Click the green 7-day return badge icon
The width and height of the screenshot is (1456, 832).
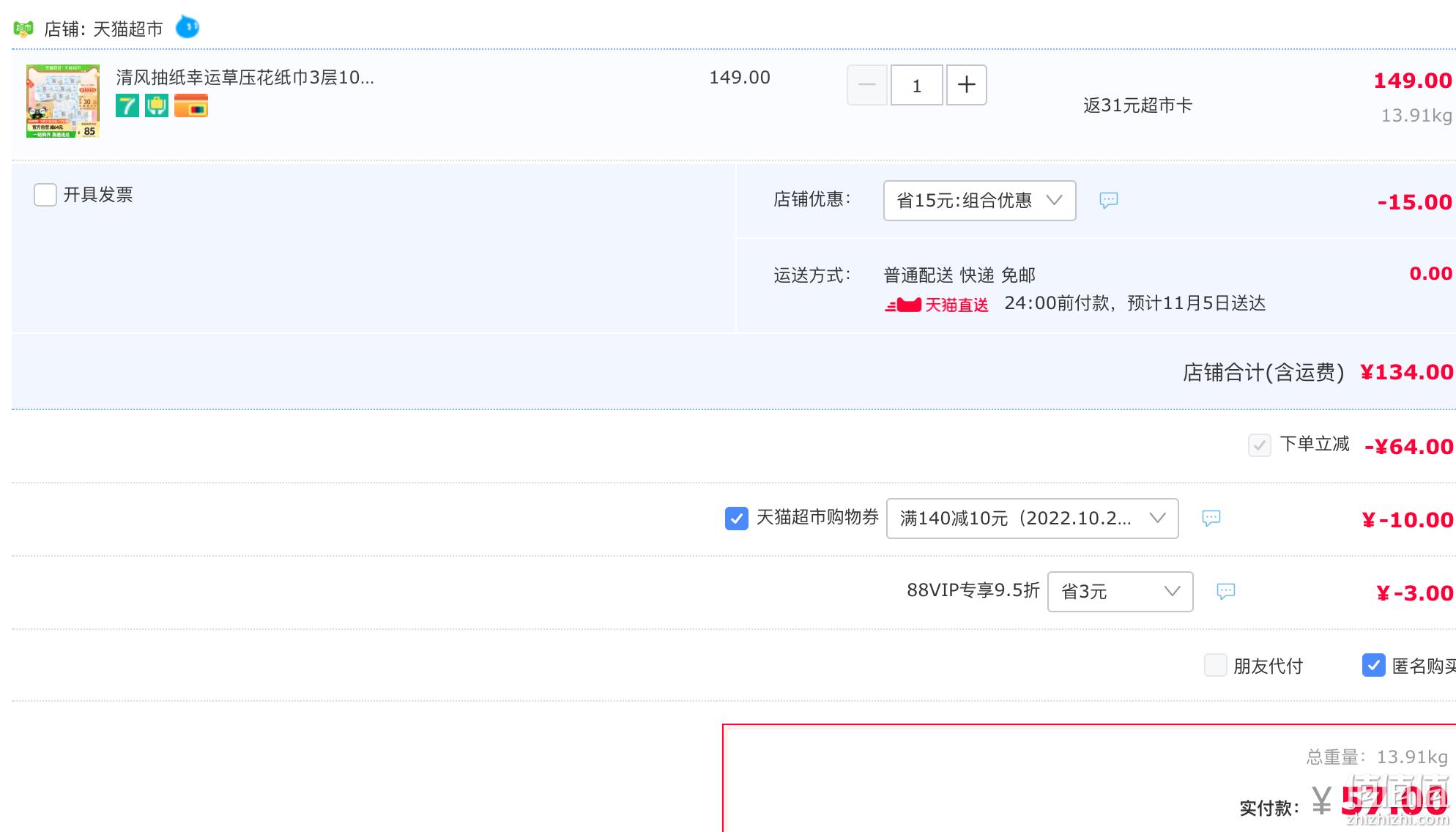(127, 105)
